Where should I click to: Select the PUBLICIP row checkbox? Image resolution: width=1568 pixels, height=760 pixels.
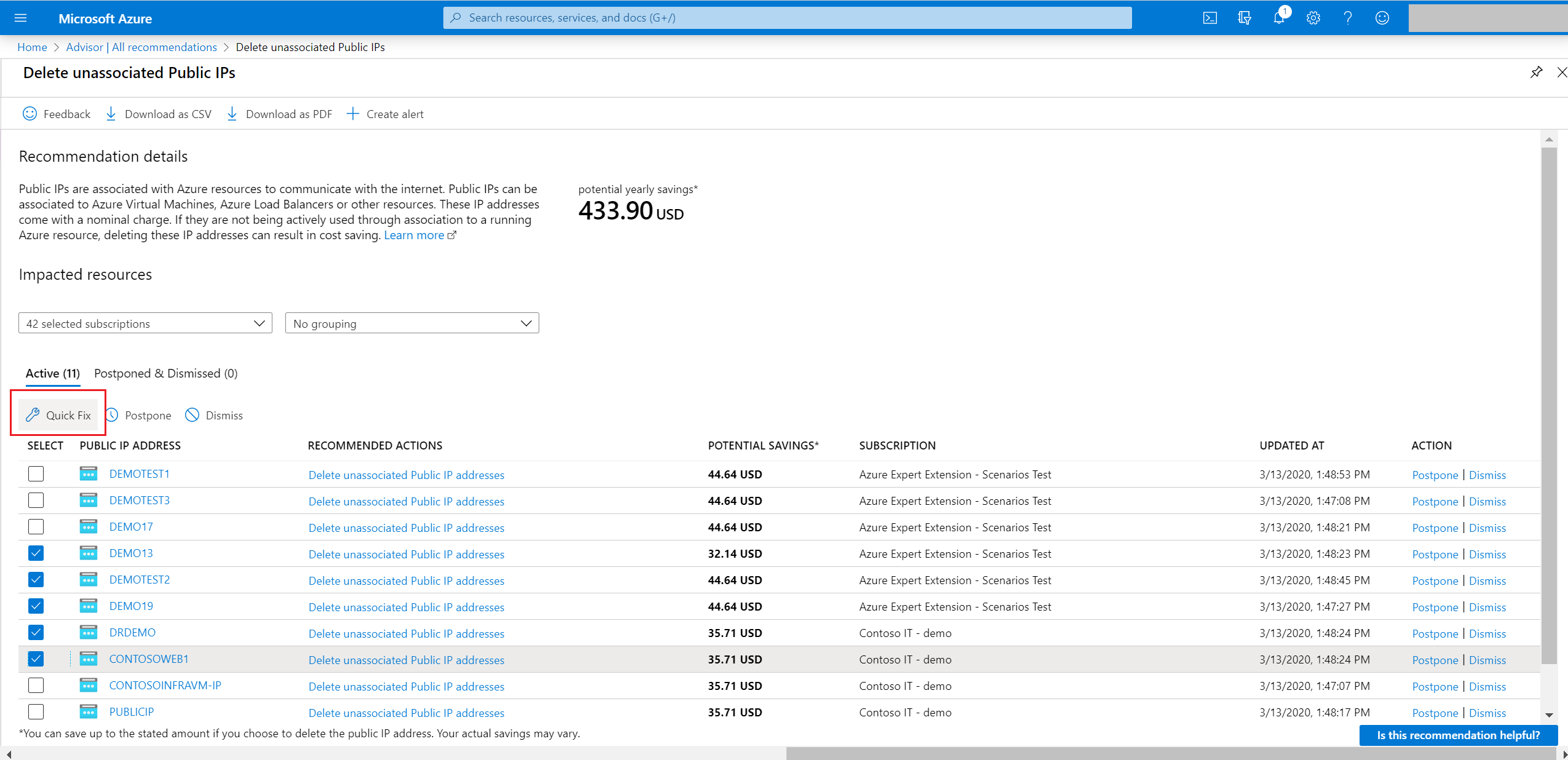[x=36, y=712]
